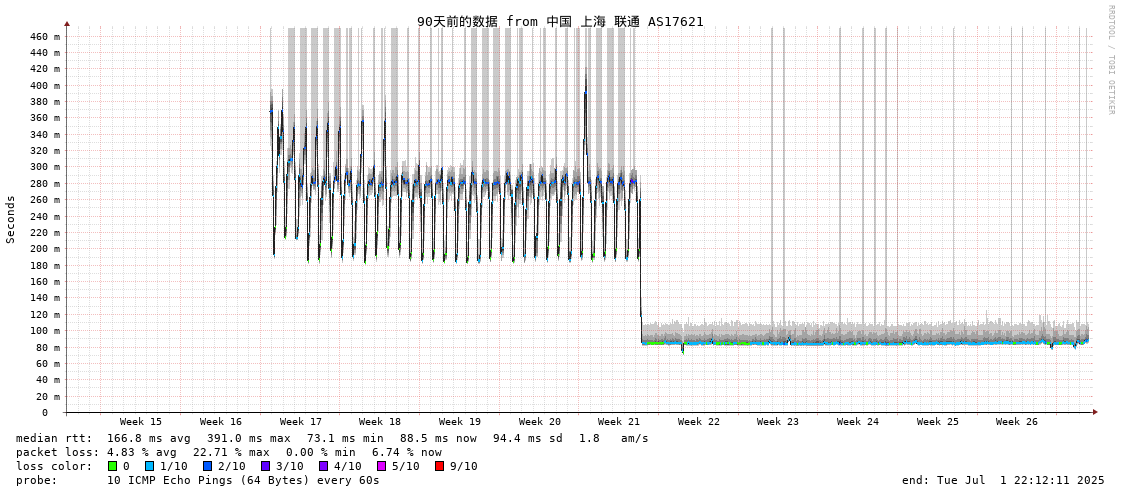This screenshot has height=494, width=1121.
Task: Click the probe description of ICMP Echo Pings
Action: pos(244,480)
